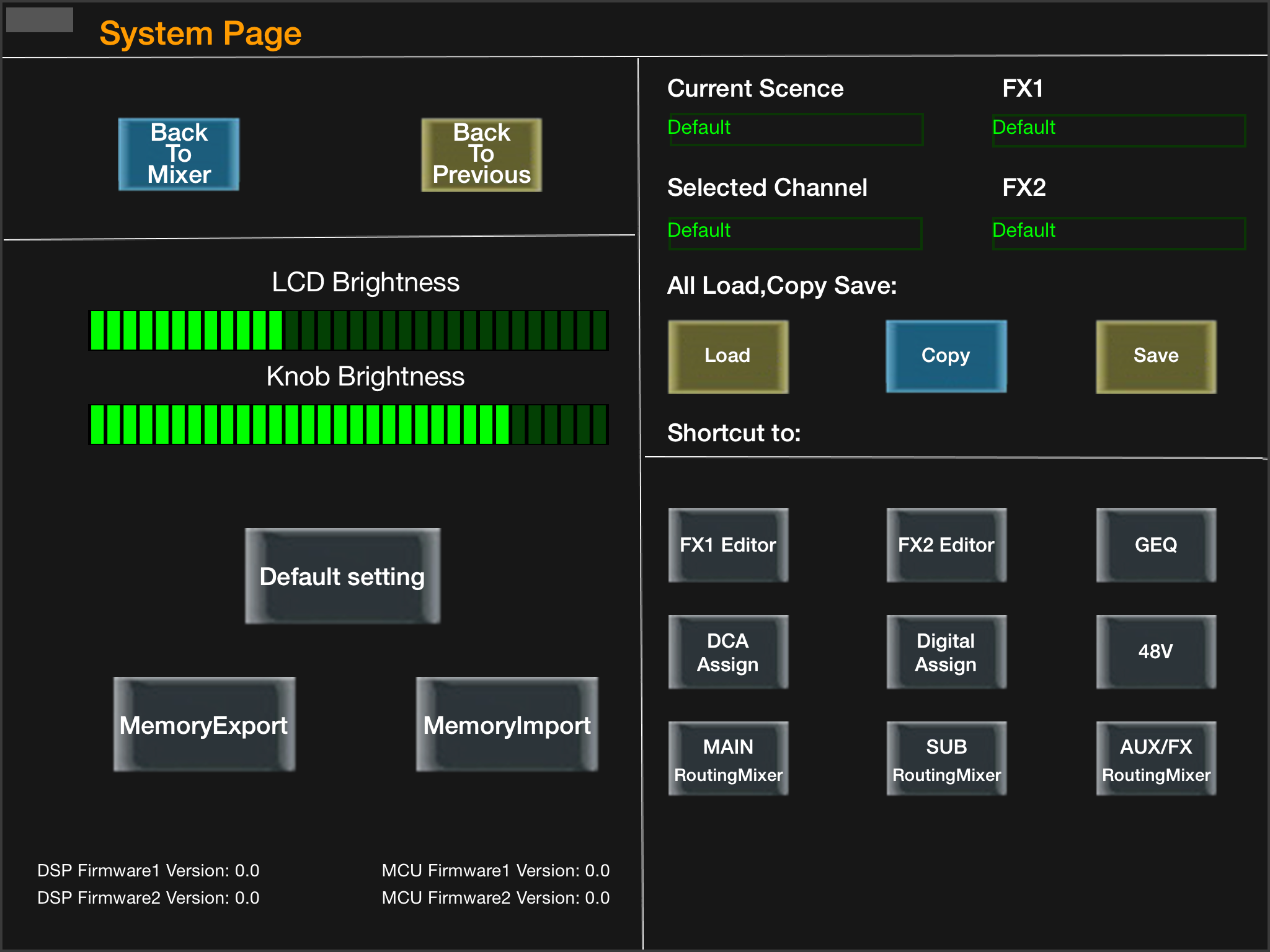This screenshot has width=1270, height=952.
Task: Save all settings with Save button
Action: pyautogui.click(x=1156, y=357)
